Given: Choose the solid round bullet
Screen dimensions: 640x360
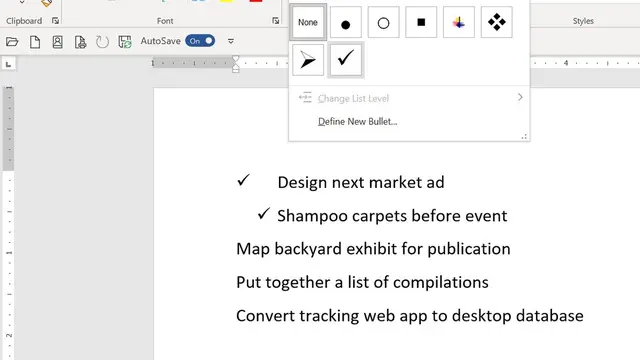Looking at the screenshot, I should click(x=345, y=22).
